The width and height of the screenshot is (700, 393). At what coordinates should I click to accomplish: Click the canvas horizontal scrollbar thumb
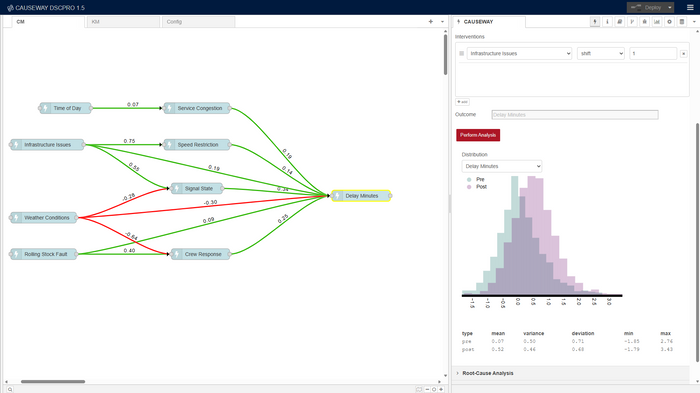[53, 381]
